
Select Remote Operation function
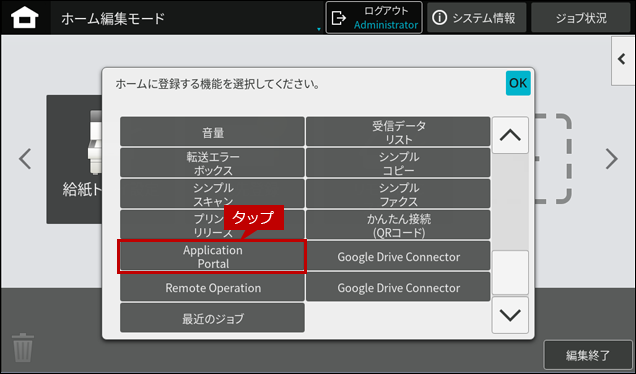[x=212, y=287]
